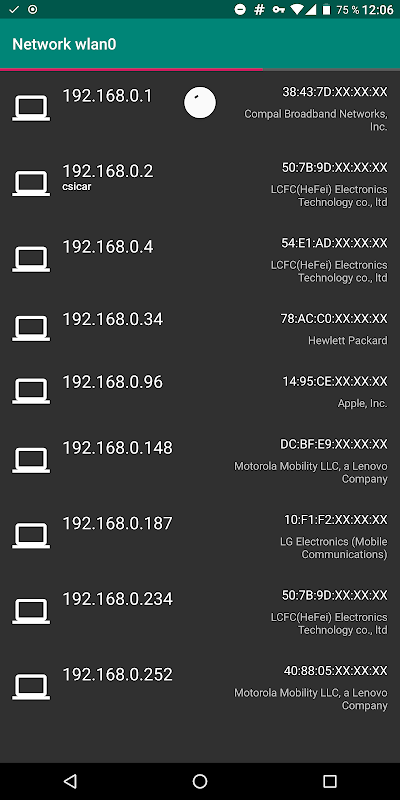Open recent apps with the square button
The image size is (400, 800).
coord(330,781)
